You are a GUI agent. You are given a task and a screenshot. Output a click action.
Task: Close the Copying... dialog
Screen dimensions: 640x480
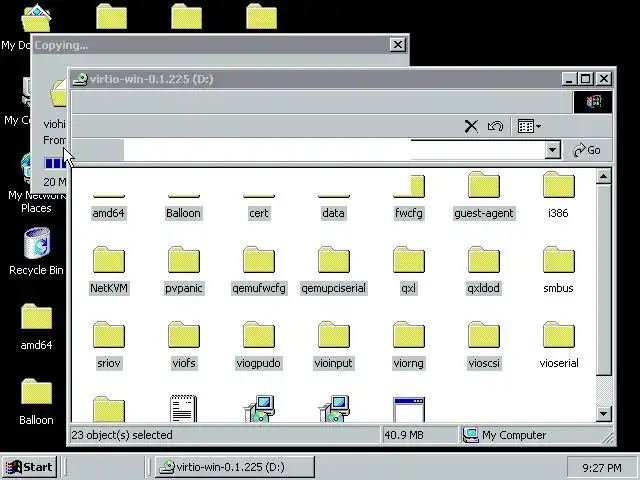[398, 44]
